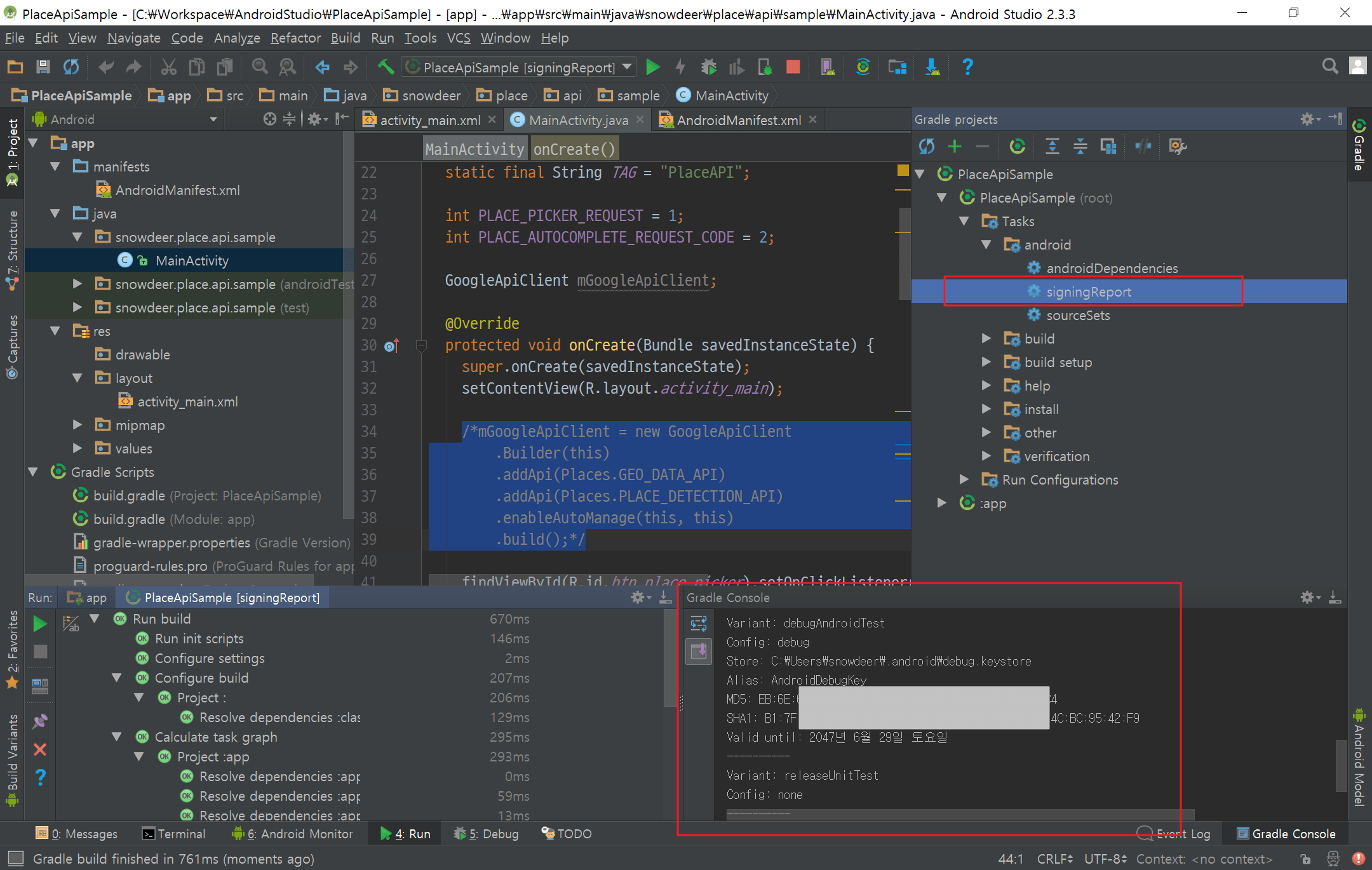
Task: Select the Debug icon in the toolbar
Action: [x=710, y=67]
